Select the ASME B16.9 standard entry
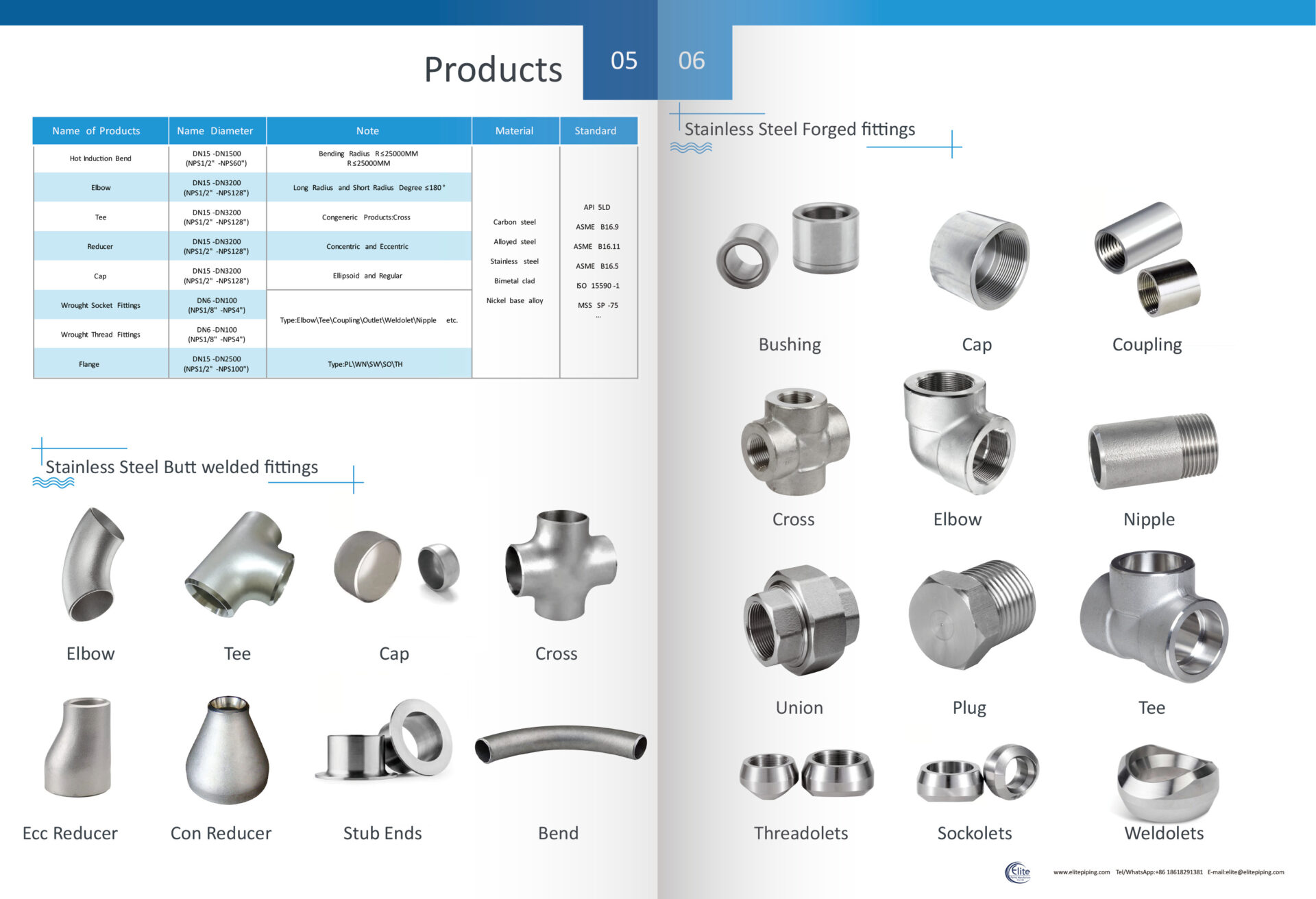The image size is (1316, 899). 597,227
